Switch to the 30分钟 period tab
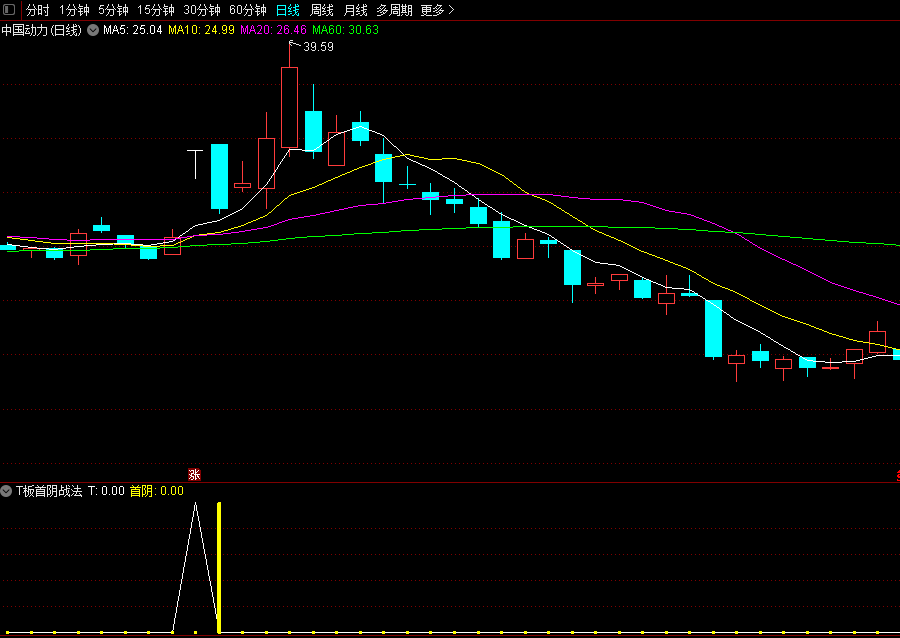The width and height of the screenshot is (900, 638). point(201,10)
